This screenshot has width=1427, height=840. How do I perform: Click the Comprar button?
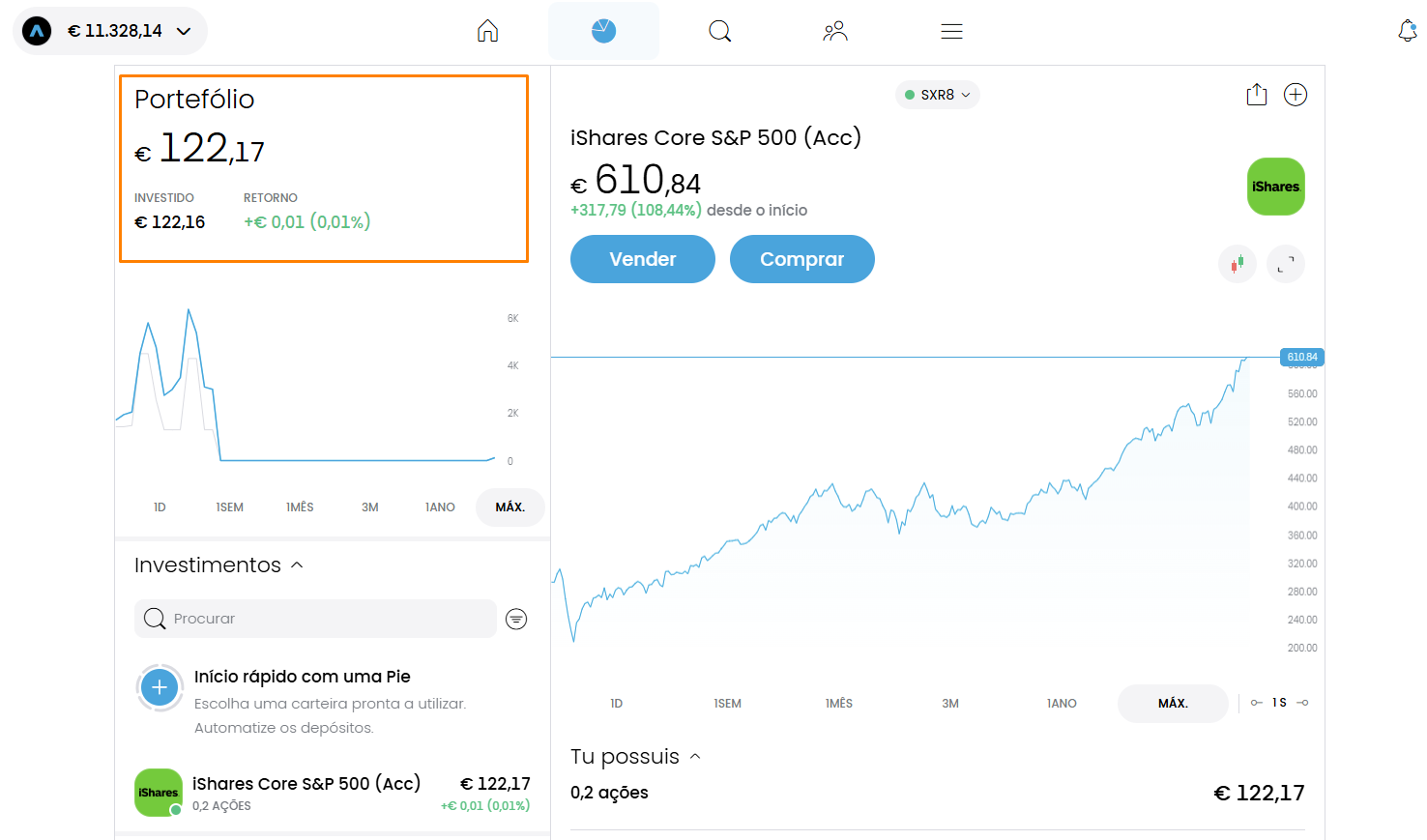(x=802, y=259)
